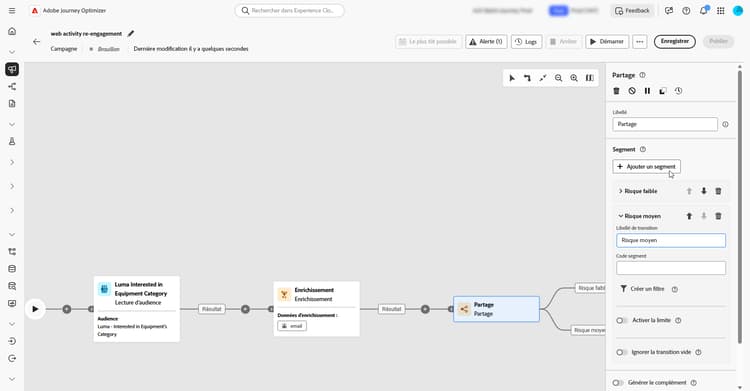Turn on Générer le complément

pyautogui.click(x=618, y=383)
